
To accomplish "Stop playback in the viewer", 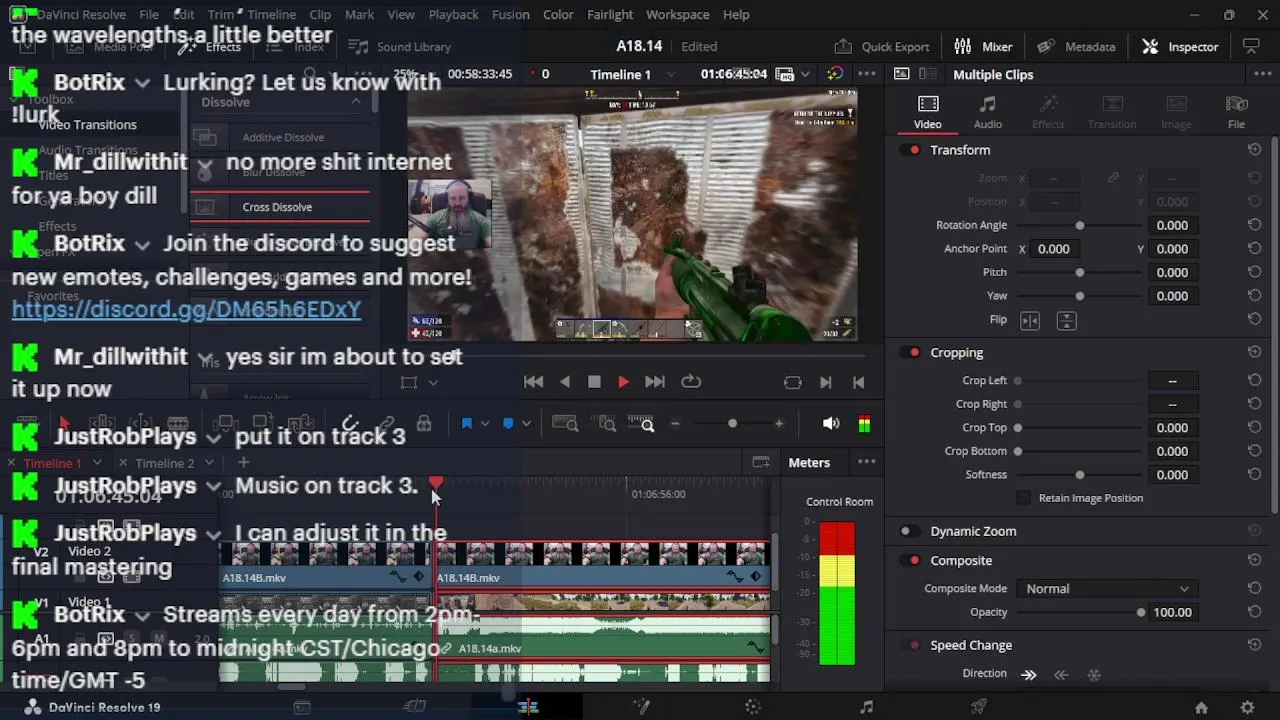I will pos(594,382).
